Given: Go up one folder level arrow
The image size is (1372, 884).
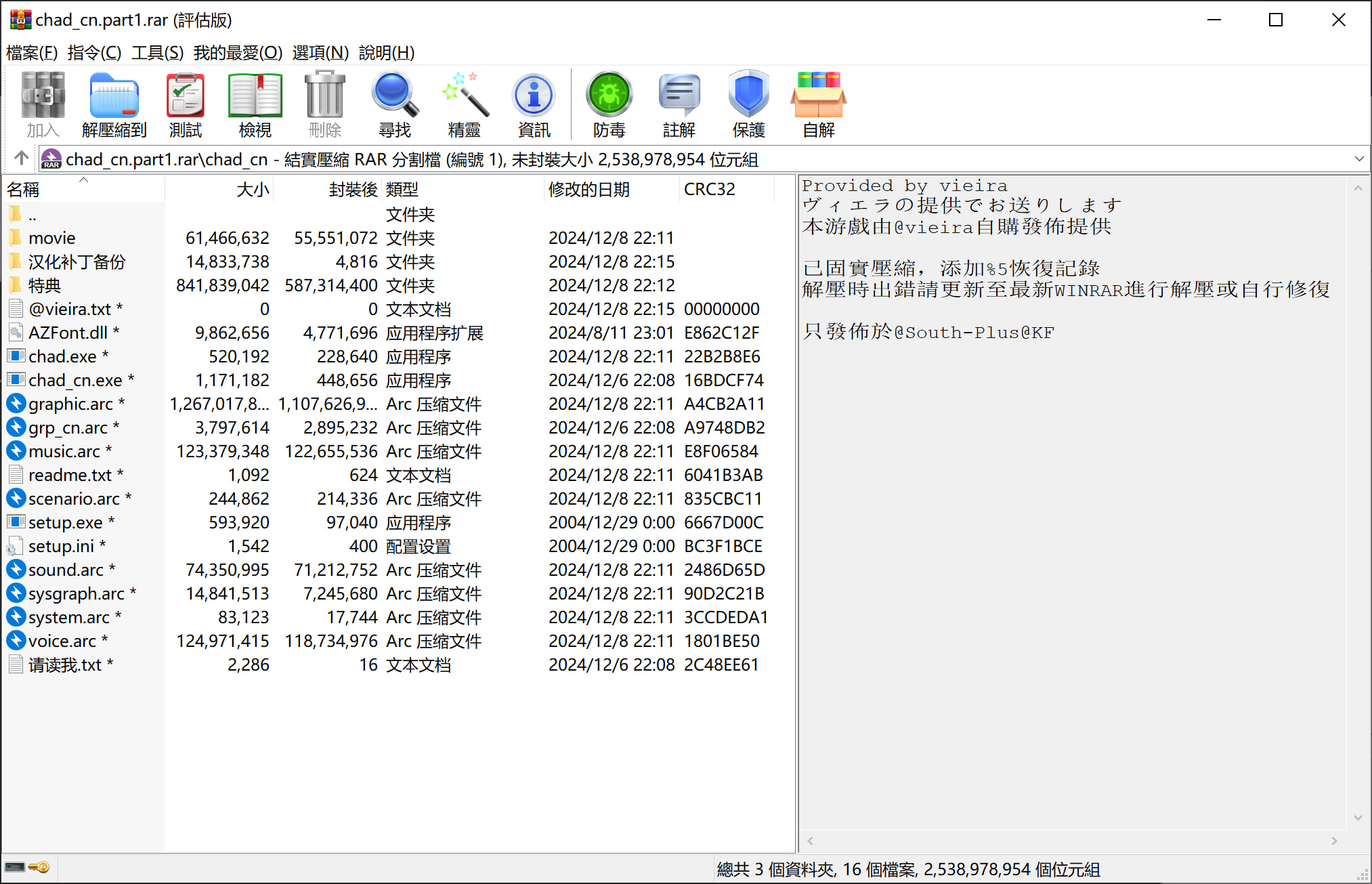Looking at the screenshot, I should click(x=21, y=159).
